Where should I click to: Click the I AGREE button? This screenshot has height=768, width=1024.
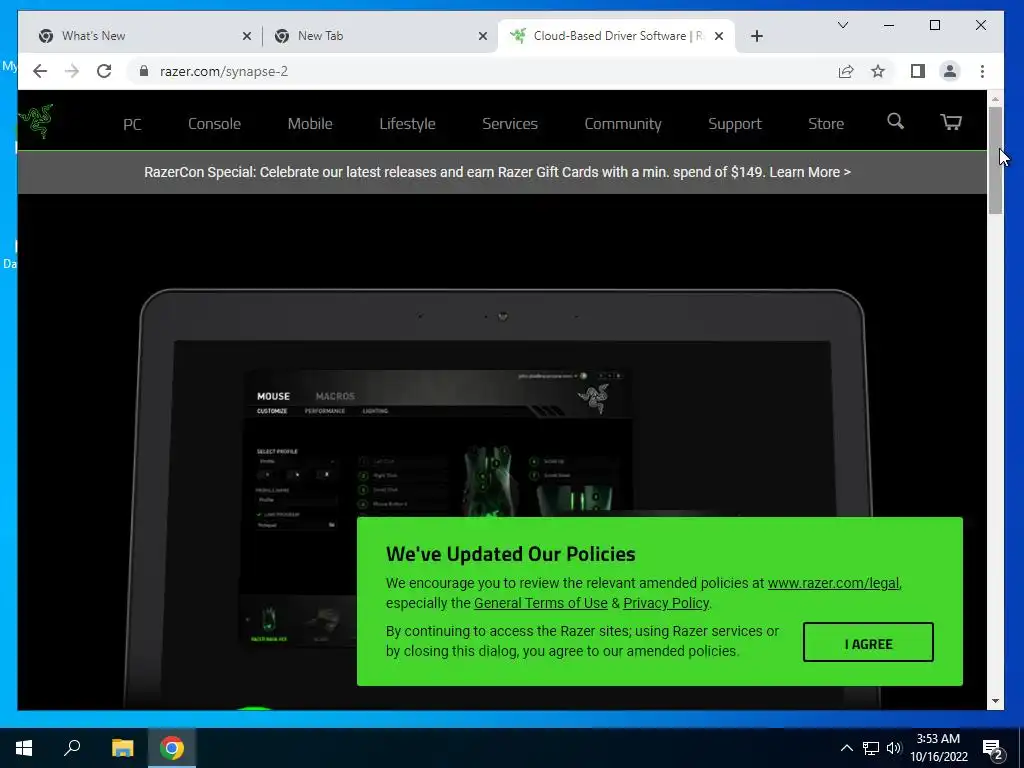pos(868,642)
